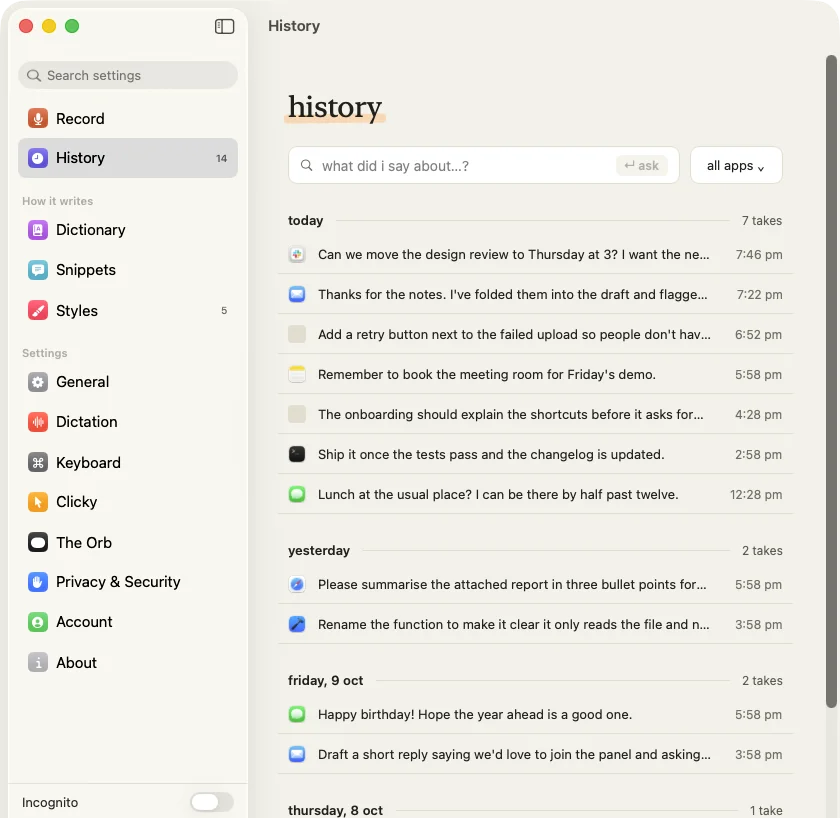Click the magnifier icon in history search

tap(306, 166)
